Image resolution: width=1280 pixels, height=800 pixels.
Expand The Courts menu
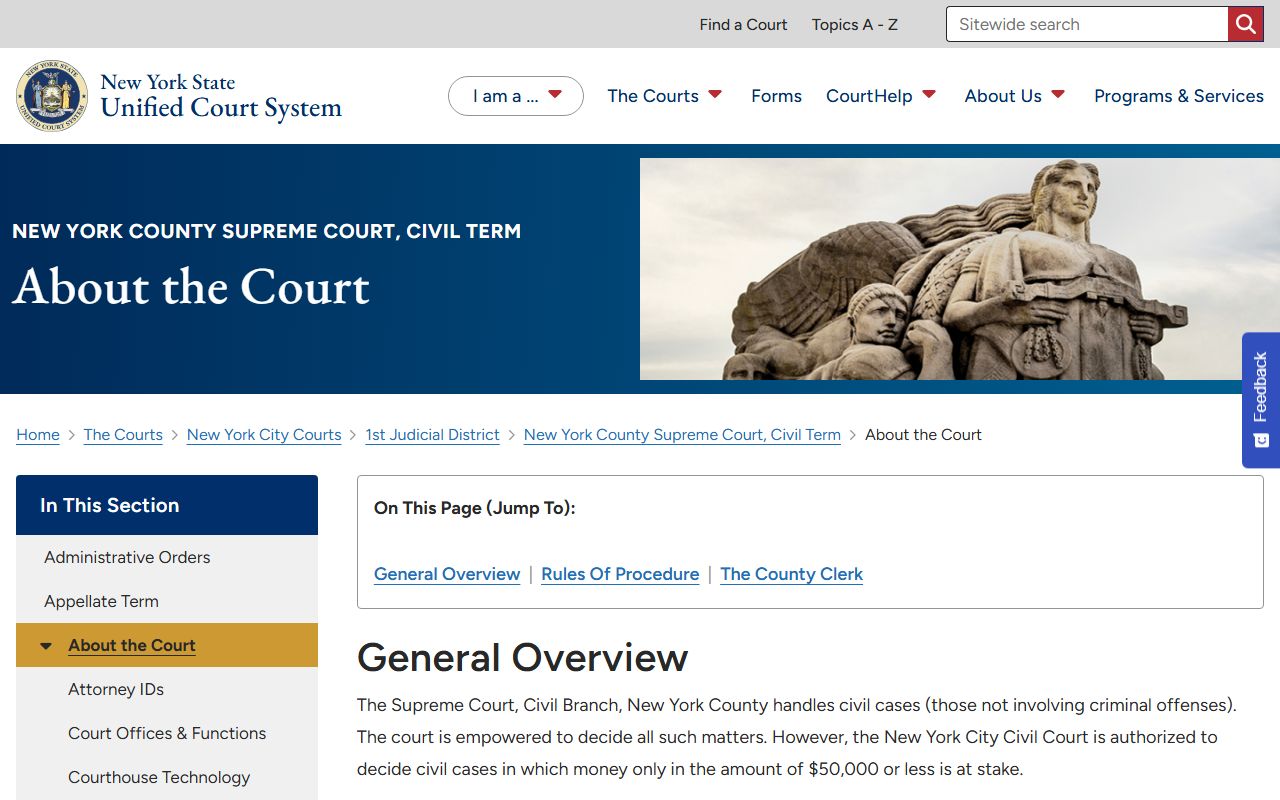[665, 96]
